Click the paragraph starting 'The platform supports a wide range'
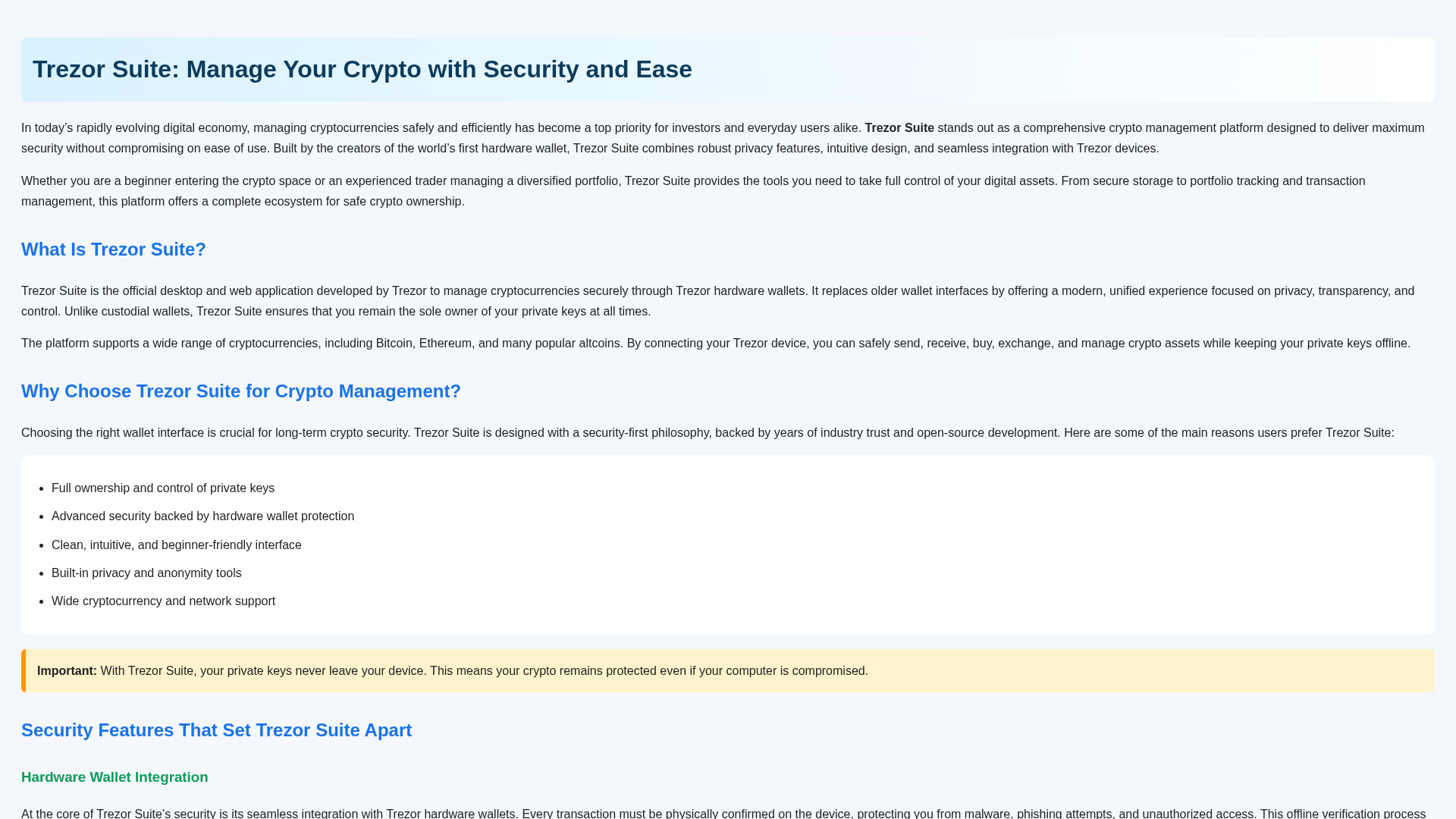1456x819 pixels. [716, 344]
